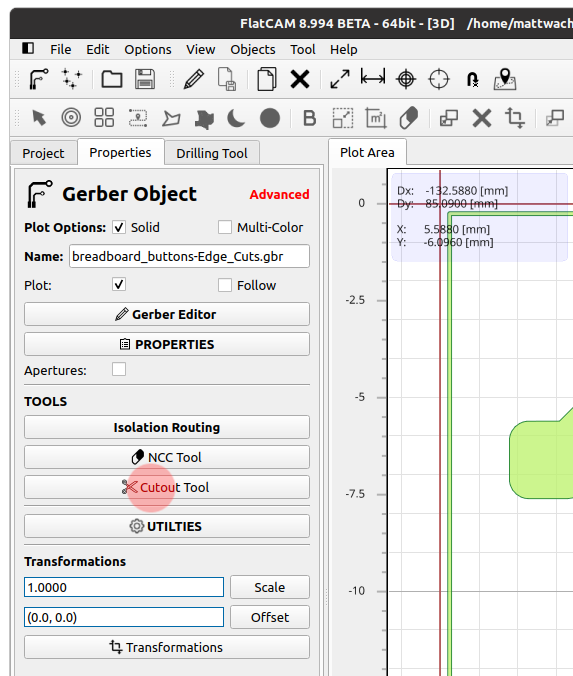Save project using floppy disk icon
The image size is (573, 676).
pos(145,79)
